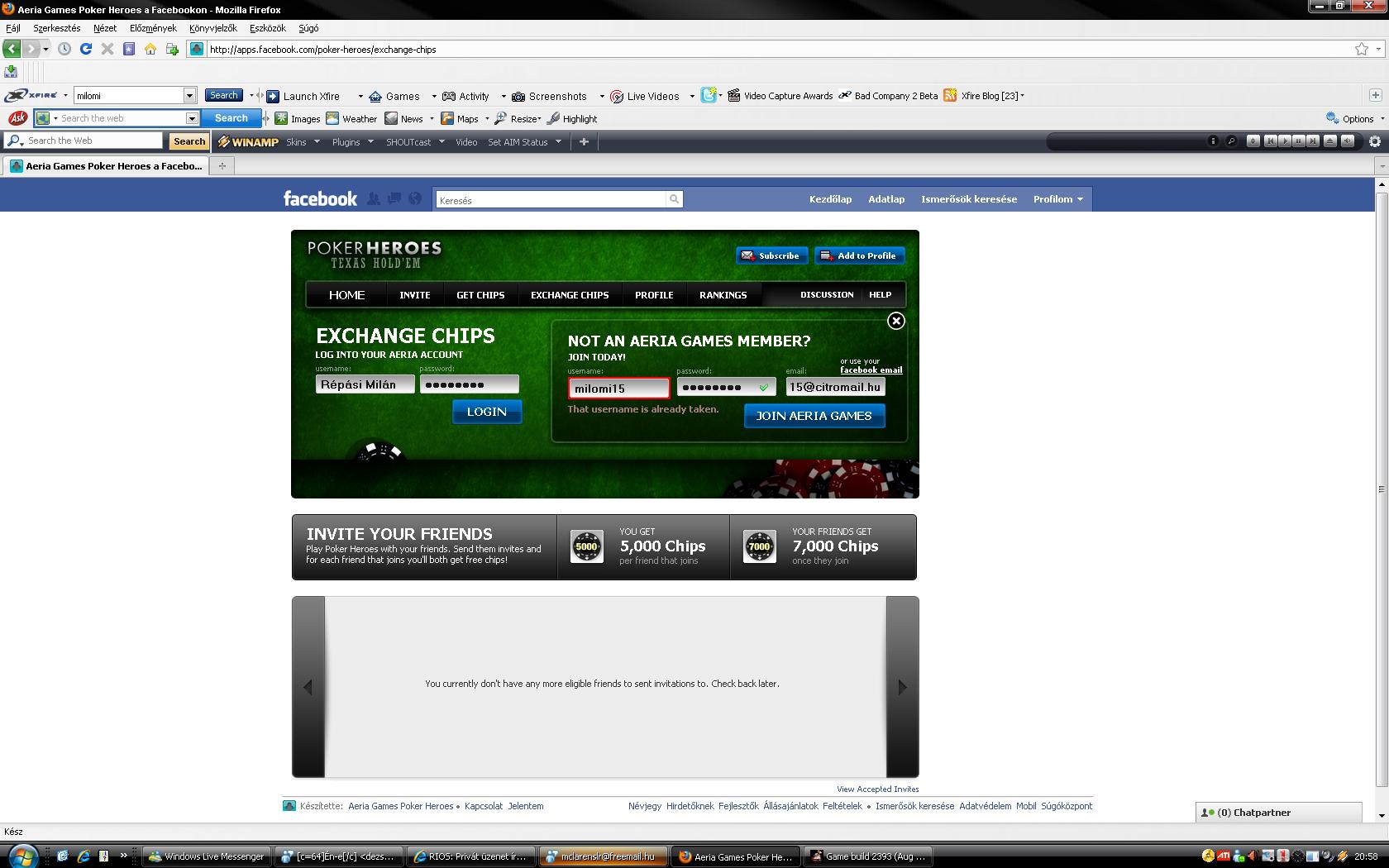Open Ask toolbar Images
The width and height of the screenshot is (1389, 868).
298,119
